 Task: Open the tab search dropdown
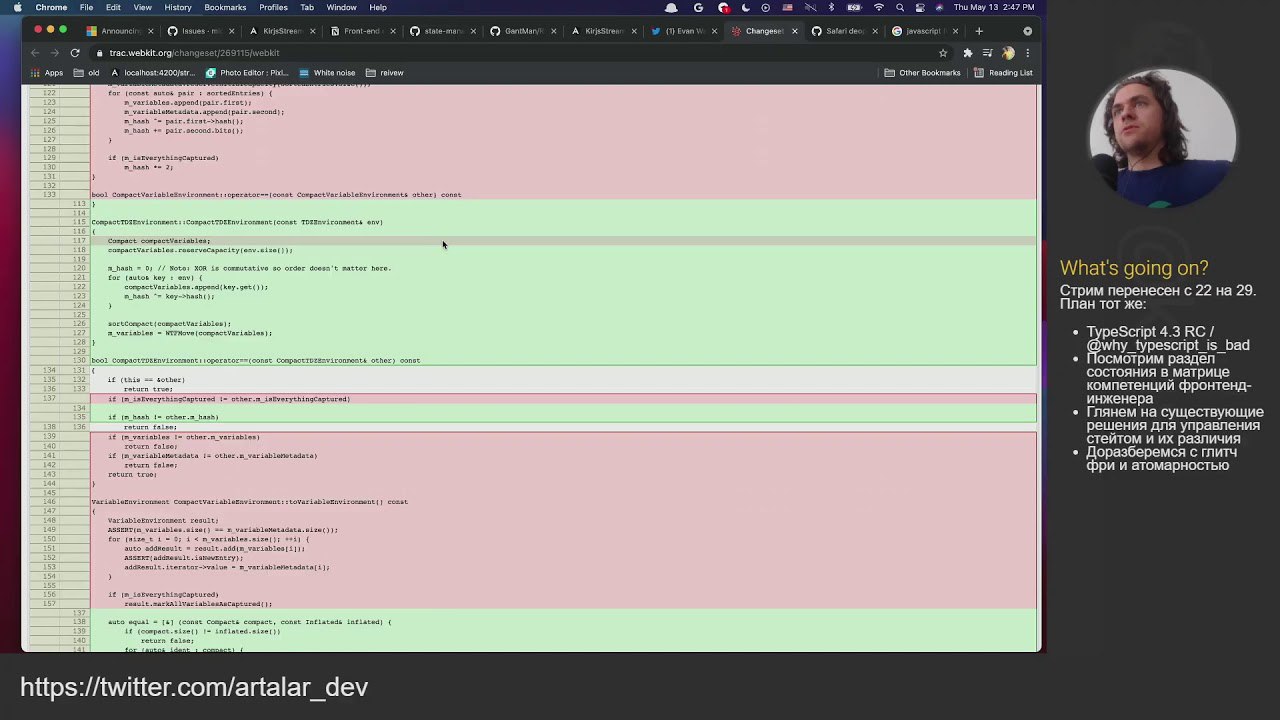[1027, 31]
